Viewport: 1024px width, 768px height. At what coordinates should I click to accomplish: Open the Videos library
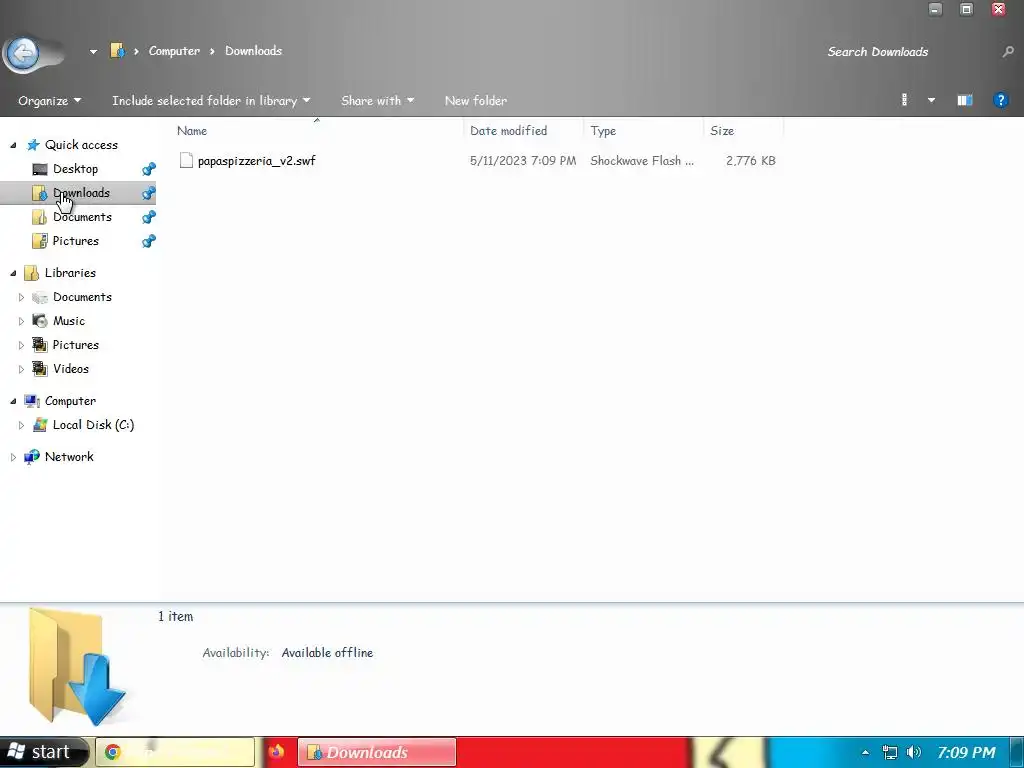[71, 369]
